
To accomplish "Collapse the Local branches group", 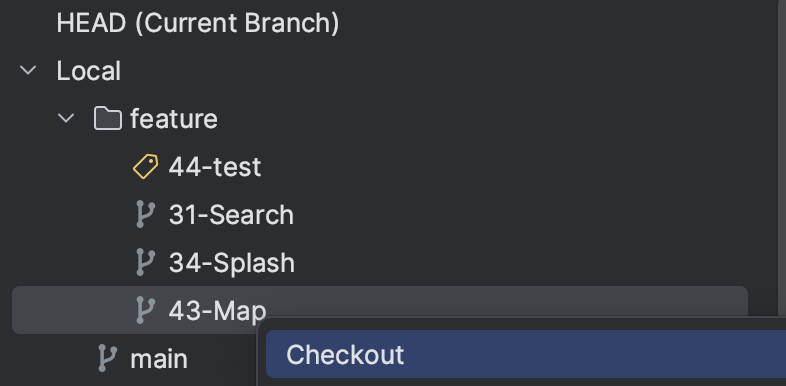I will 28,70.
